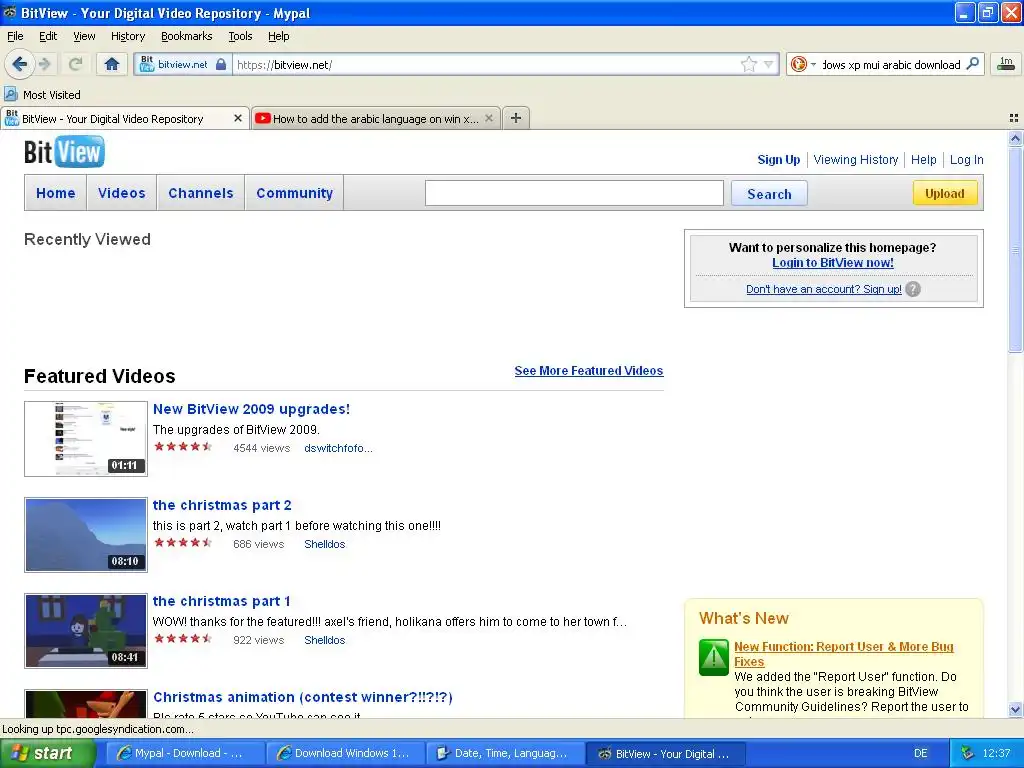
Task: Click Login to BitView now link
Action: point(833,263)
